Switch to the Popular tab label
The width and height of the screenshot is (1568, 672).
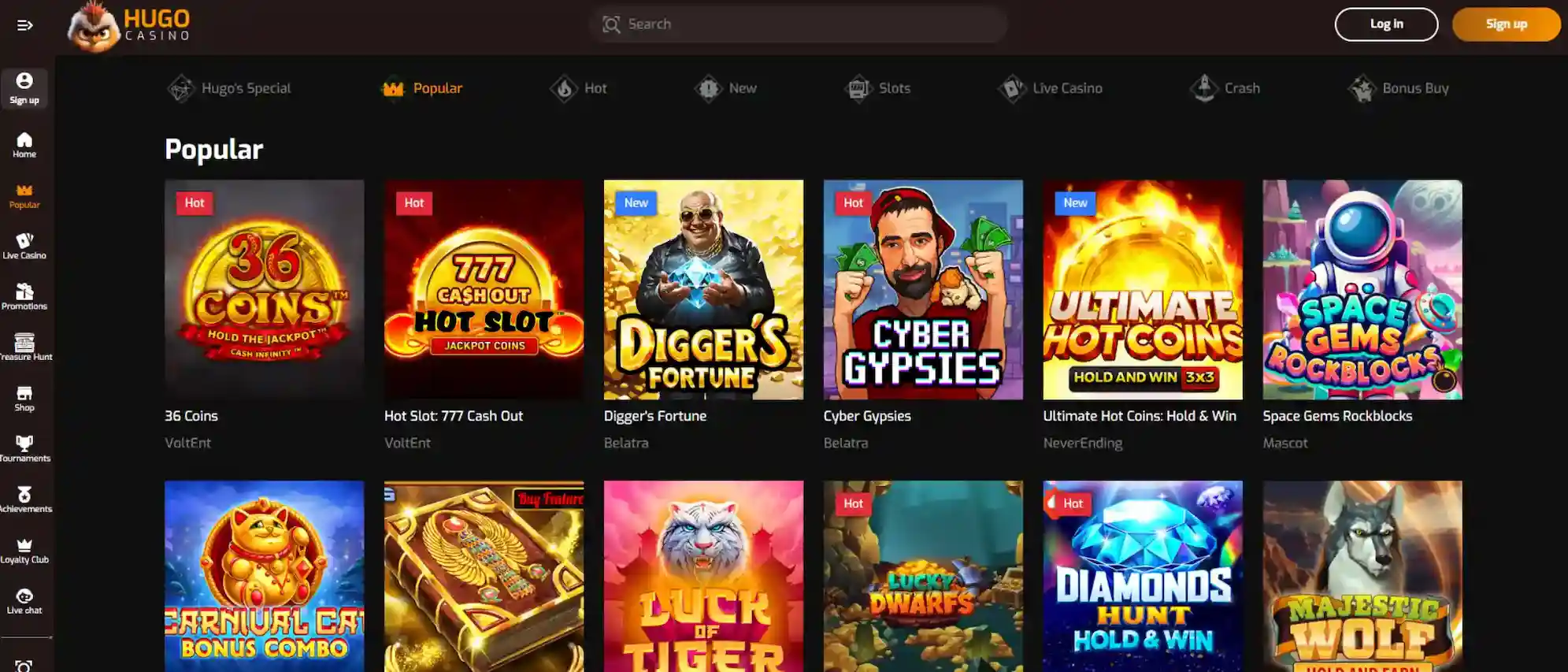(438, 88)
